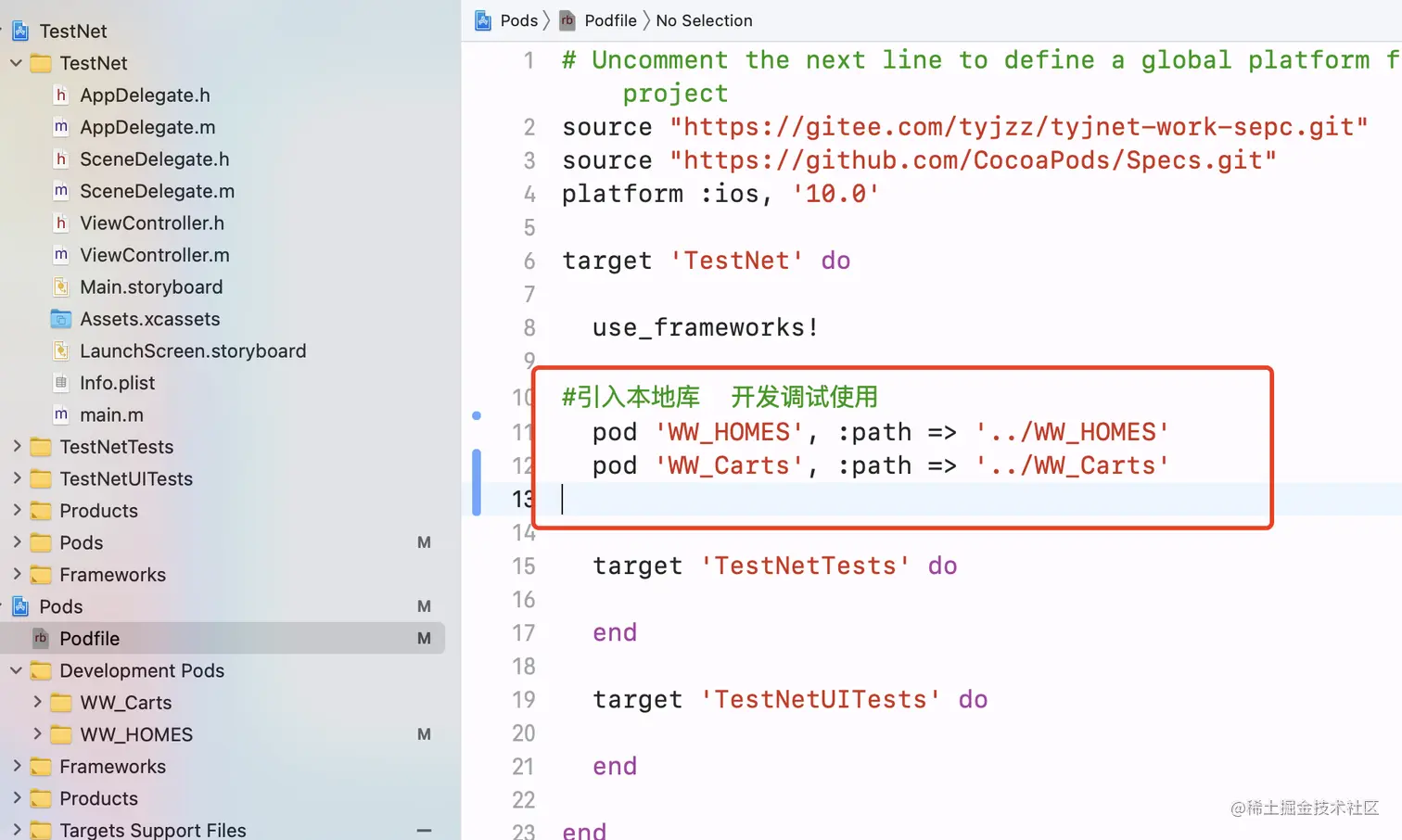Click the TestNet project icon in navigator
The height and width of the screenshot is (840, 1402).
pyautogui.click(x=20, y=31)
